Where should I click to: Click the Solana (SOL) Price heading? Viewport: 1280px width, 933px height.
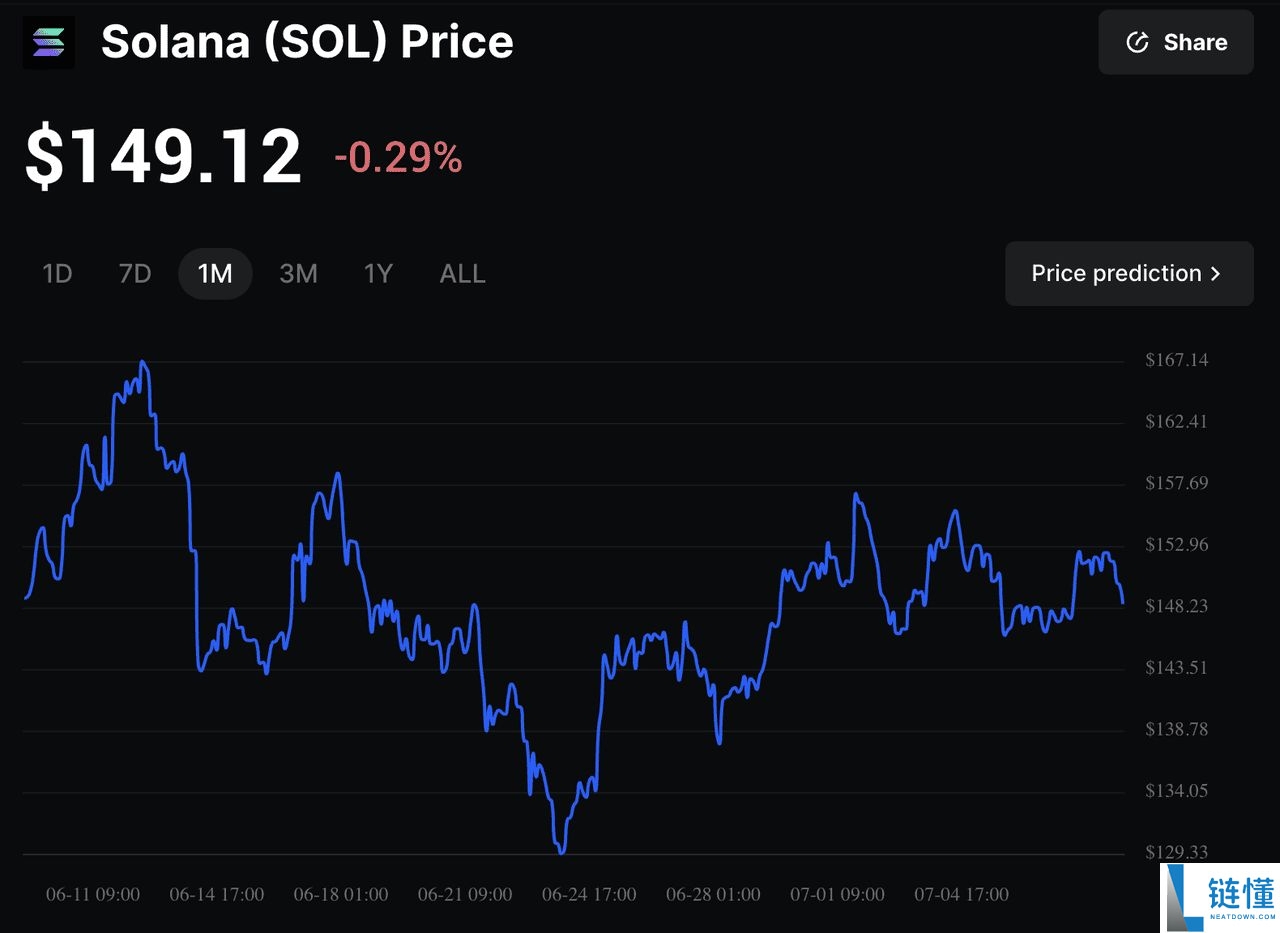click(307, 42)
